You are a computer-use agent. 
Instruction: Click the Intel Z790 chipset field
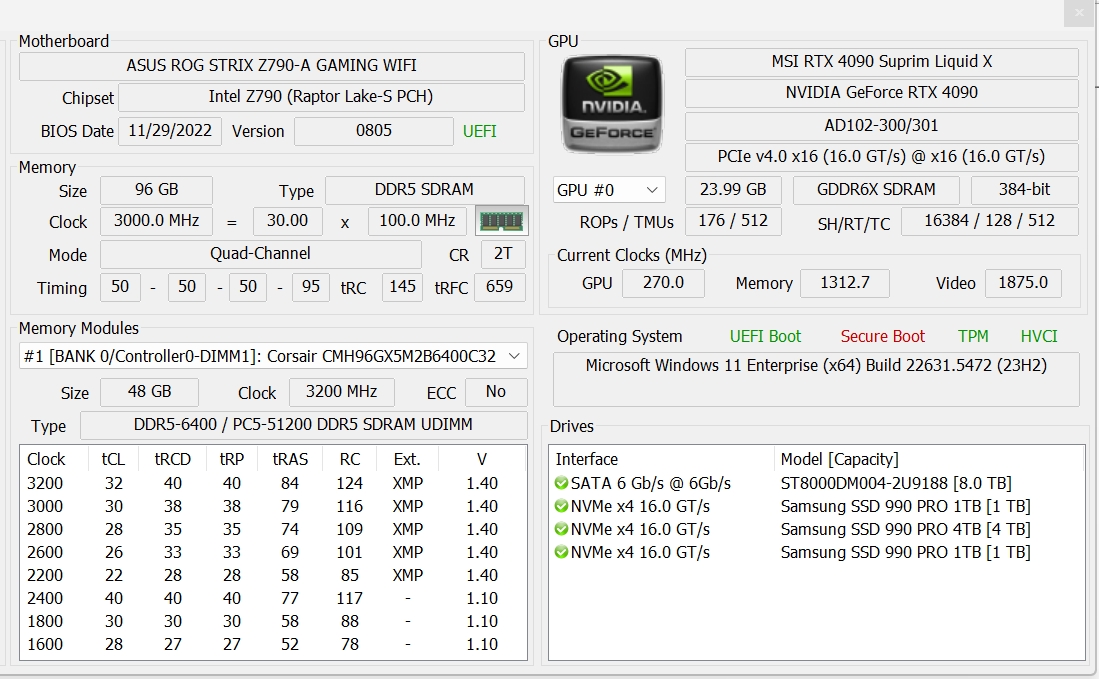tap(321, 97)
